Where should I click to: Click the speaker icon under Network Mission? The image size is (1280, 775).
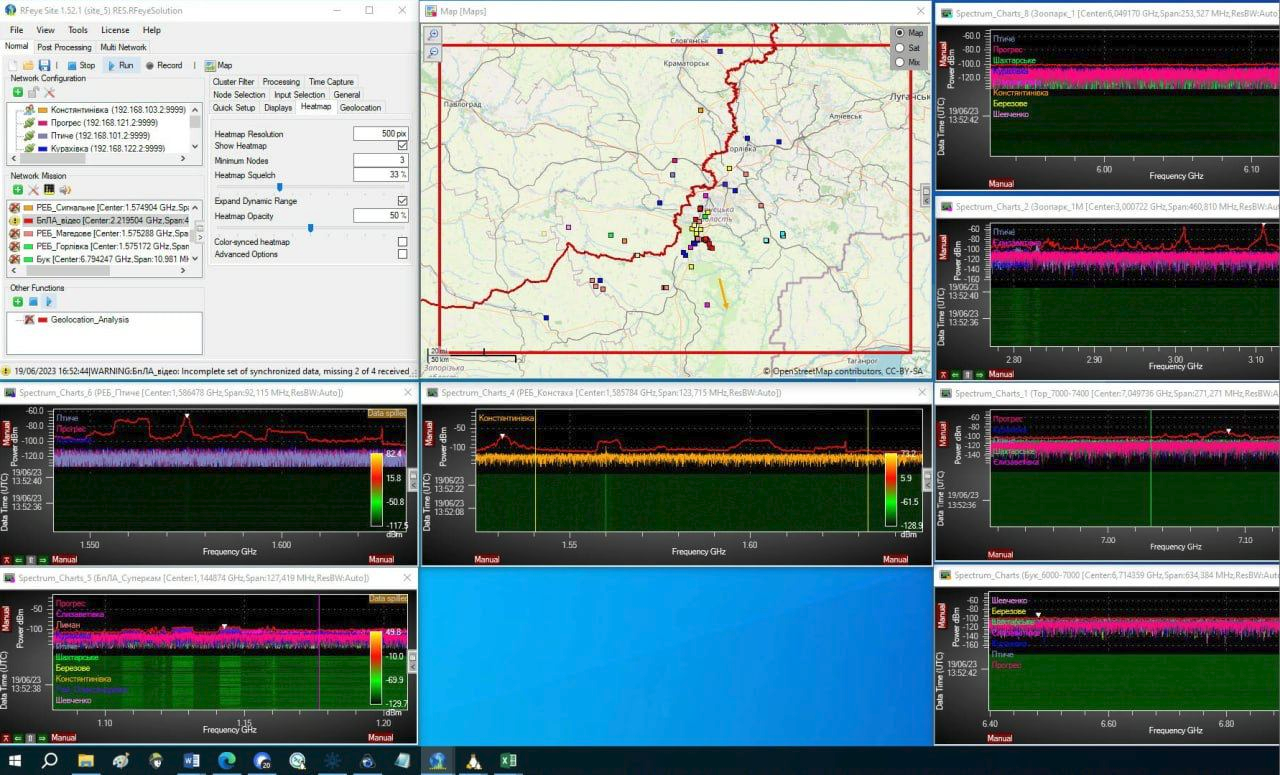[x=64, y=189]
